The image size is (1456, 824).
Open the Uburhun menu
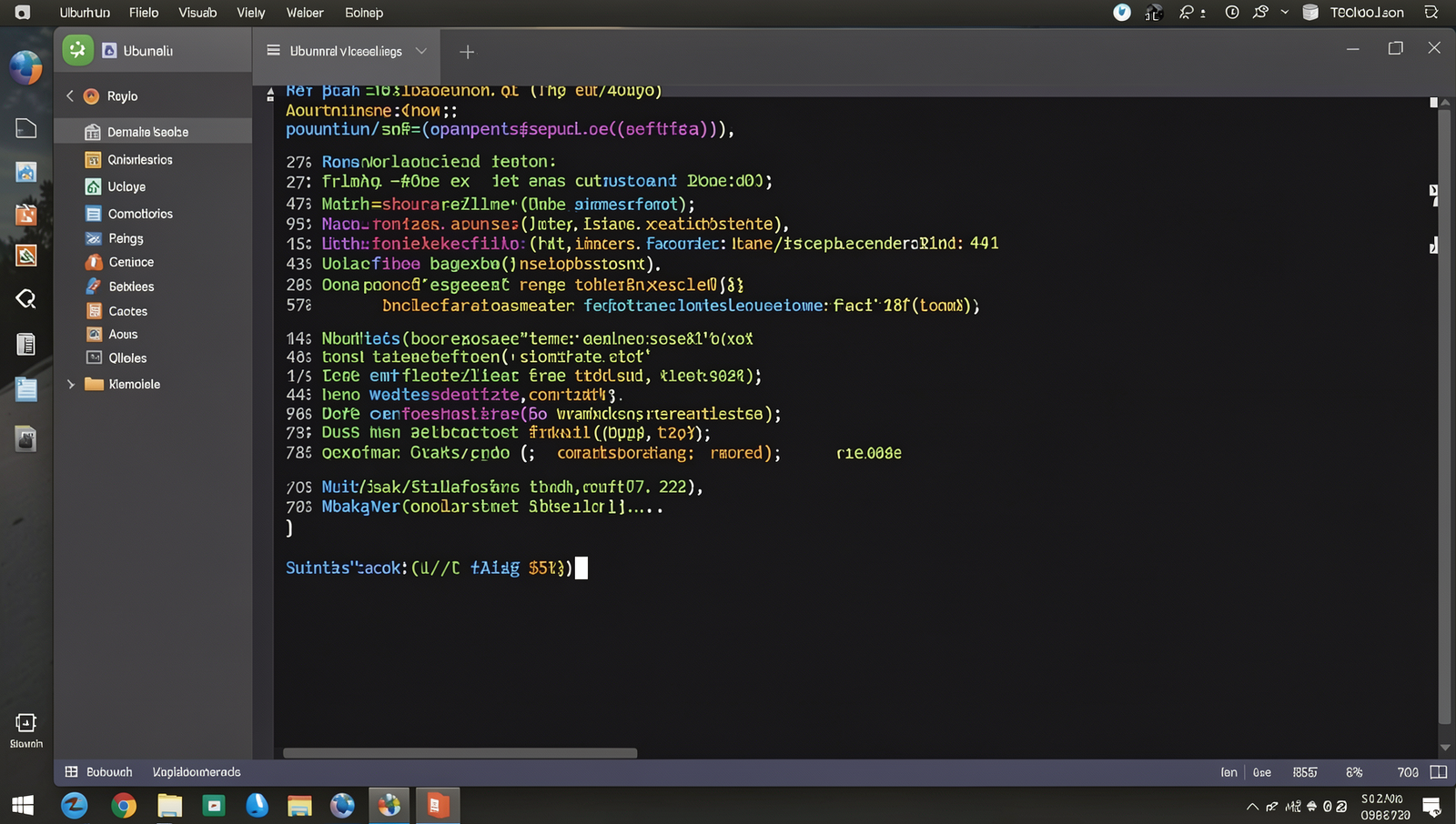[85, 13]
